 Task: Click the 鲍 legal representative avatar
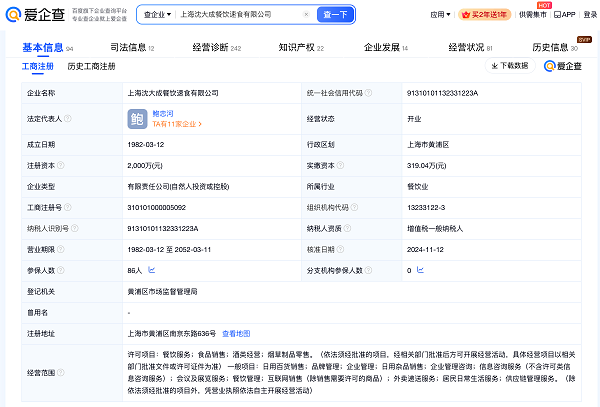[137, 119]
